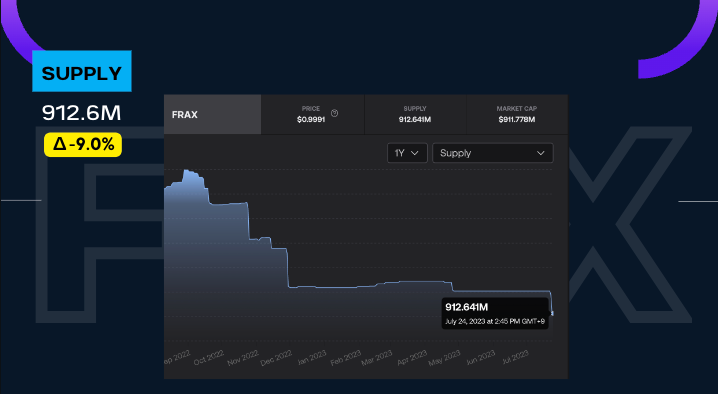Click the SUPPLY 912.641M header cell

coord(415,115)
